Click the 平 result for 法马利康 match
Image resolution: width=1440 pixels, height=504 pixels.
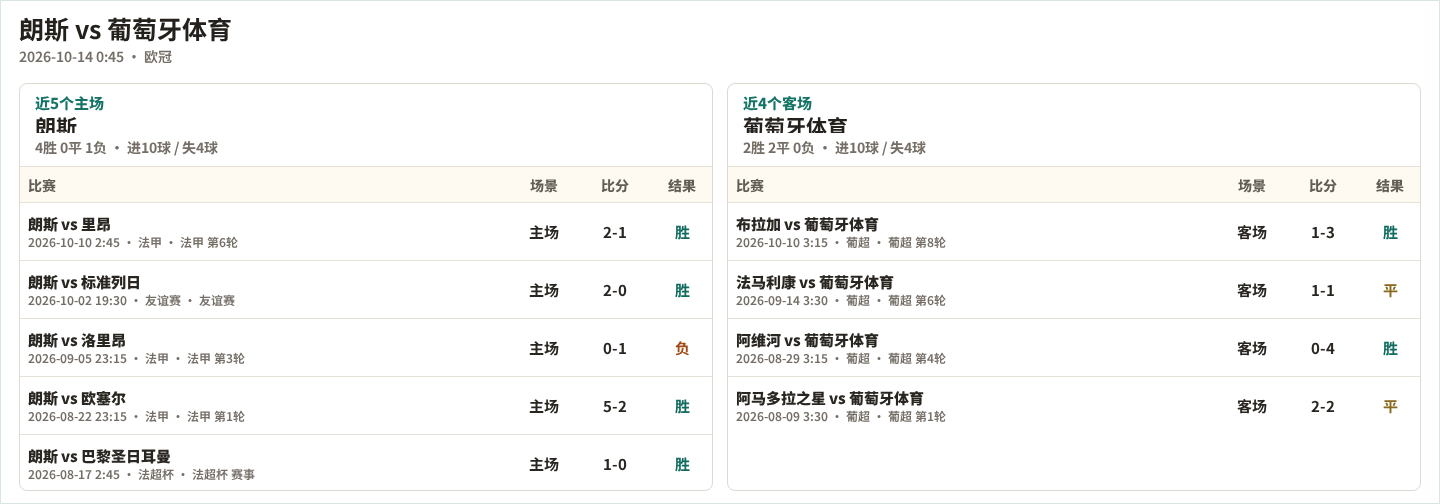[x=1390, y=290]
